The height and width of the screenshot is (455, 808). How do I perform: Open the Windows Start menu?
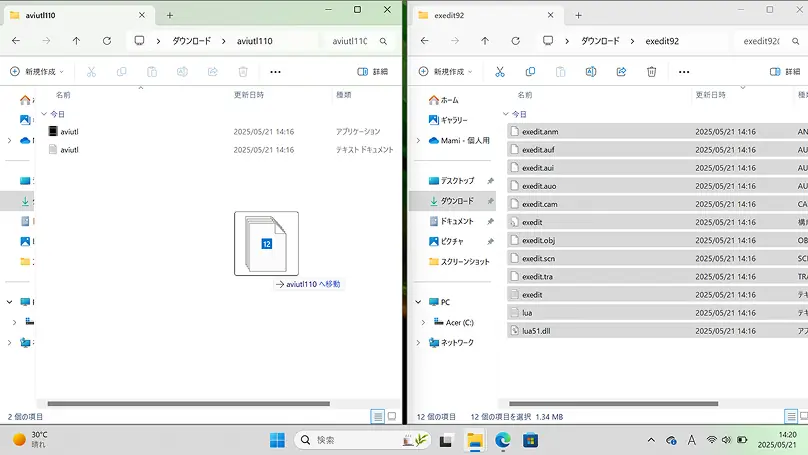tap(277, 440)
